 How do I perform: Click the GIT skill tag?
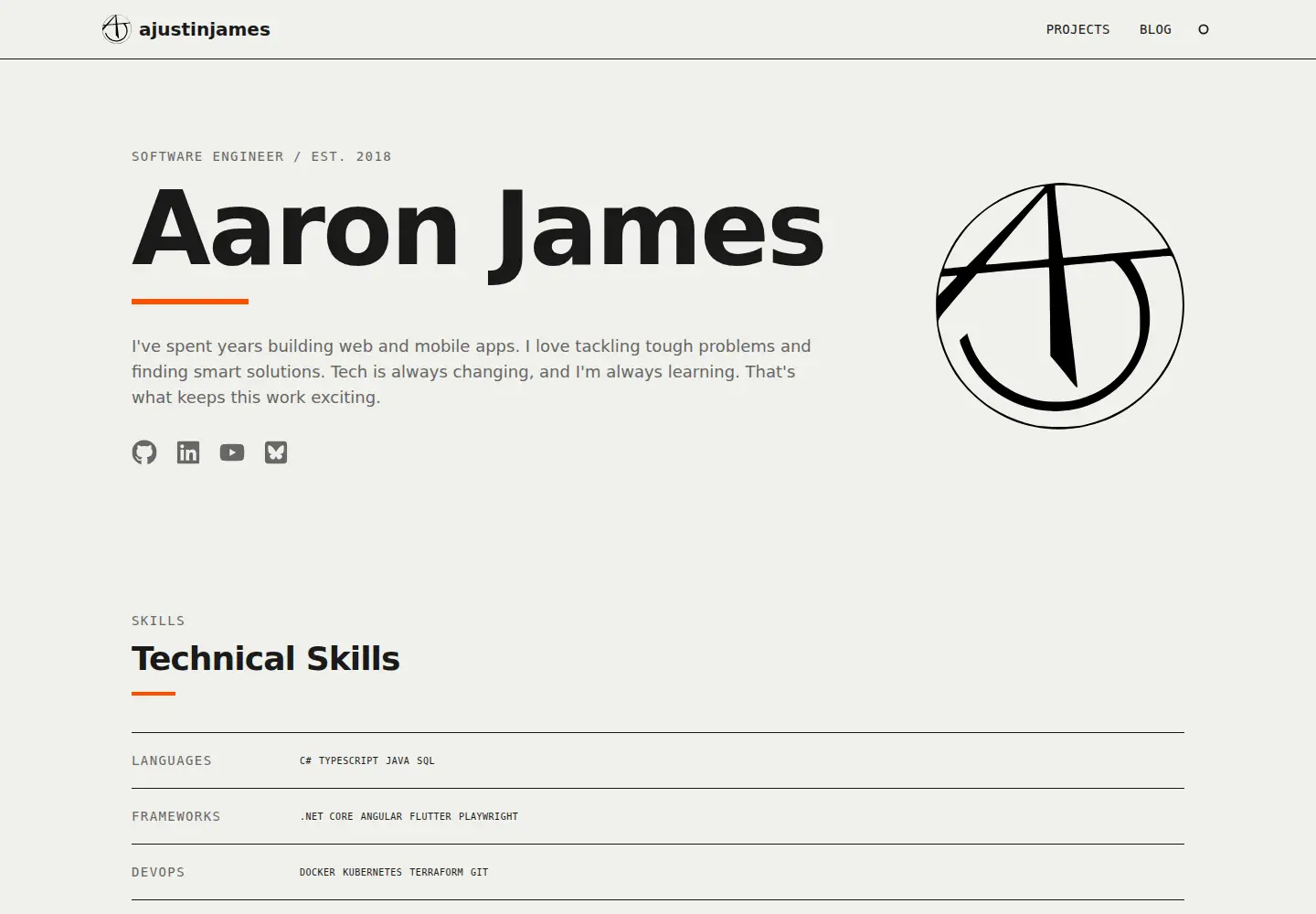(x=479, y=872)
